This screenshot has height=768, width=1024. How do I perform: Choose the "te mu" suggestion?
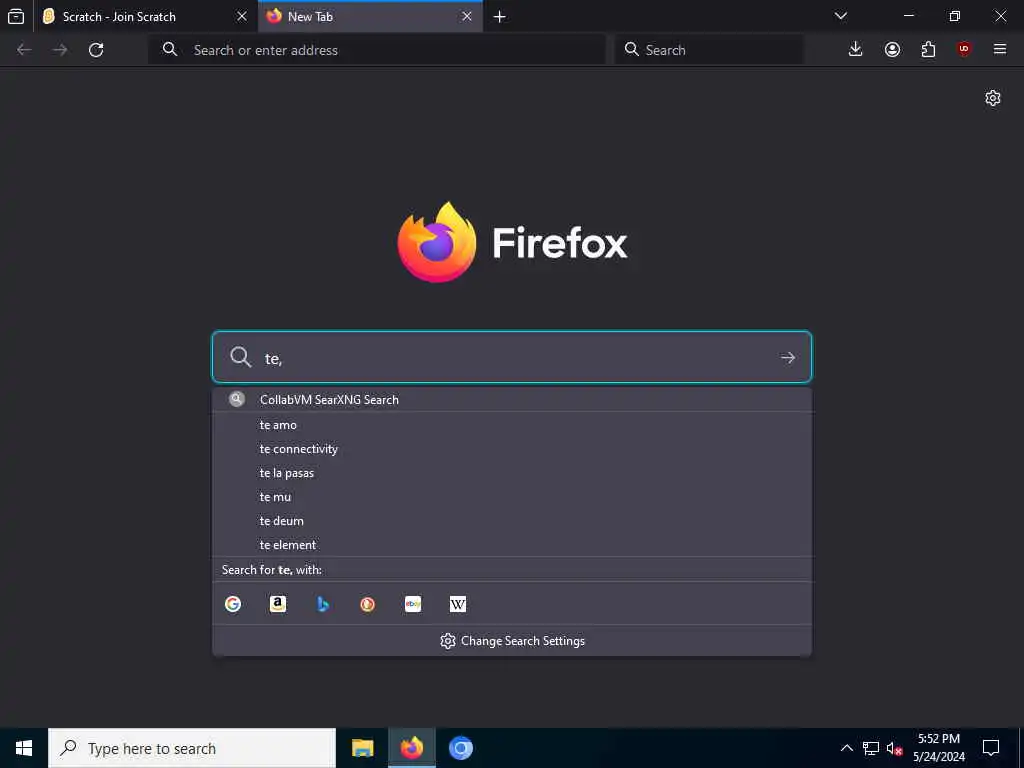[512, 497]
